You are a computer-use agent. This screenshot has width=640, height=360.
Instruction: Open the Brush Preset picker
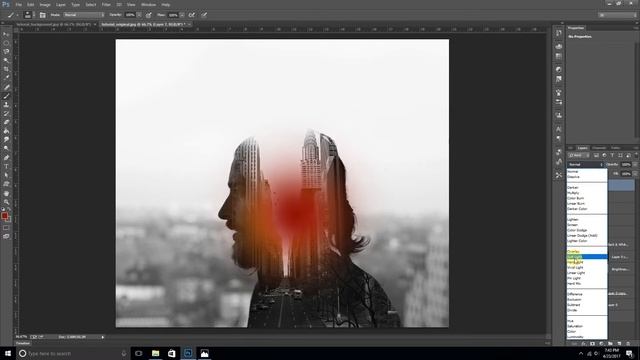(28, 15)
